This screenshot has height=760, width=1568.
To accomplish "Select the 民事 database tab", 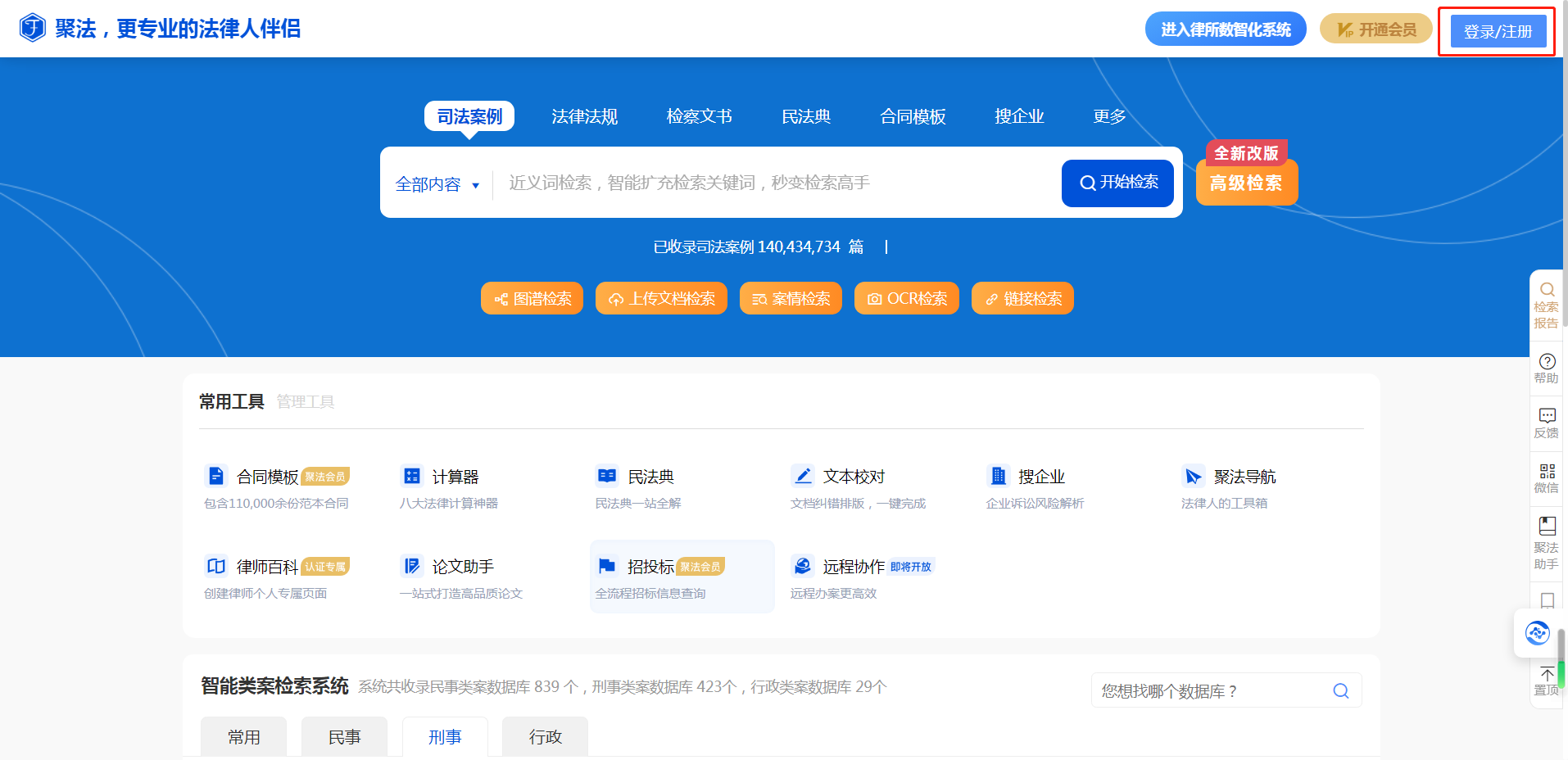I will (x=344, y=737).
